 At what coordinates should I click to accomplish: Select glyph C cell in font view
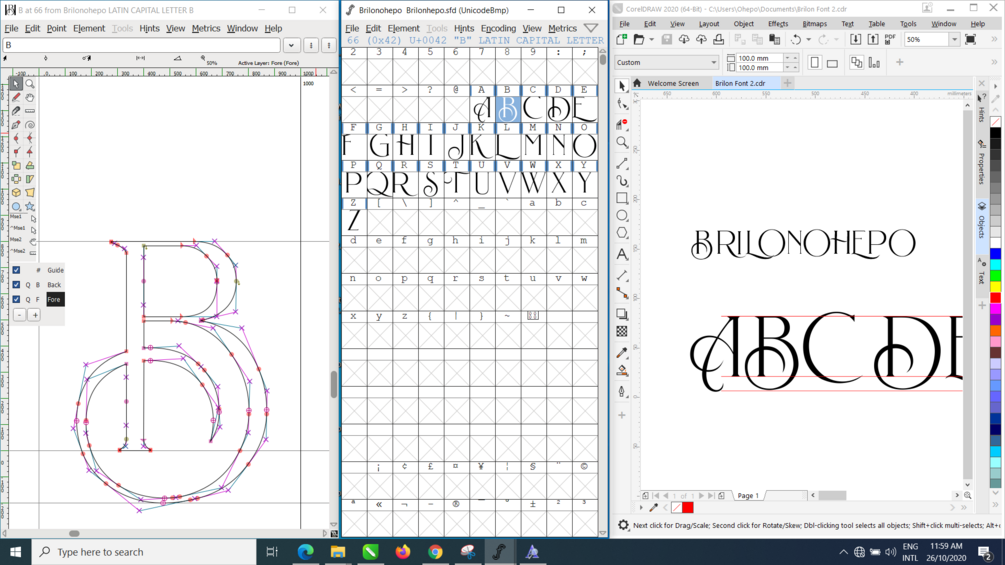tap(533, 108)
